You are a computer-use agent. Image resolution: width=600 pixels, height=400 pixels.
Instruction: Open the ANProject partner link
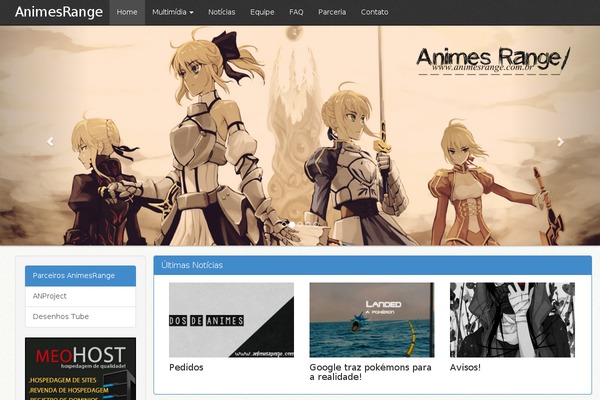coord(80,296)
